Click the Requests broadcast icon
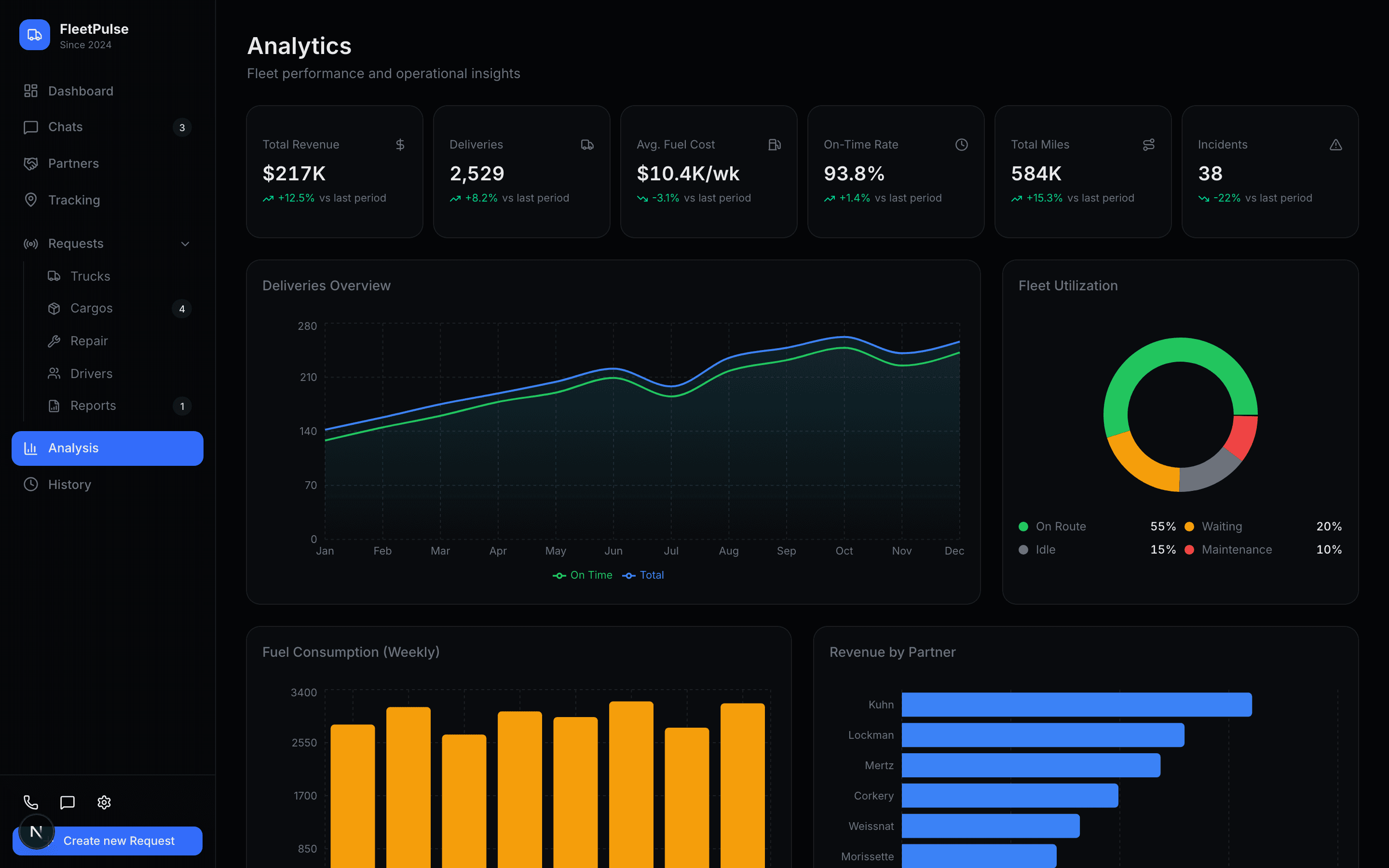This screenshot has height=868, width=1389. [31, 244]
